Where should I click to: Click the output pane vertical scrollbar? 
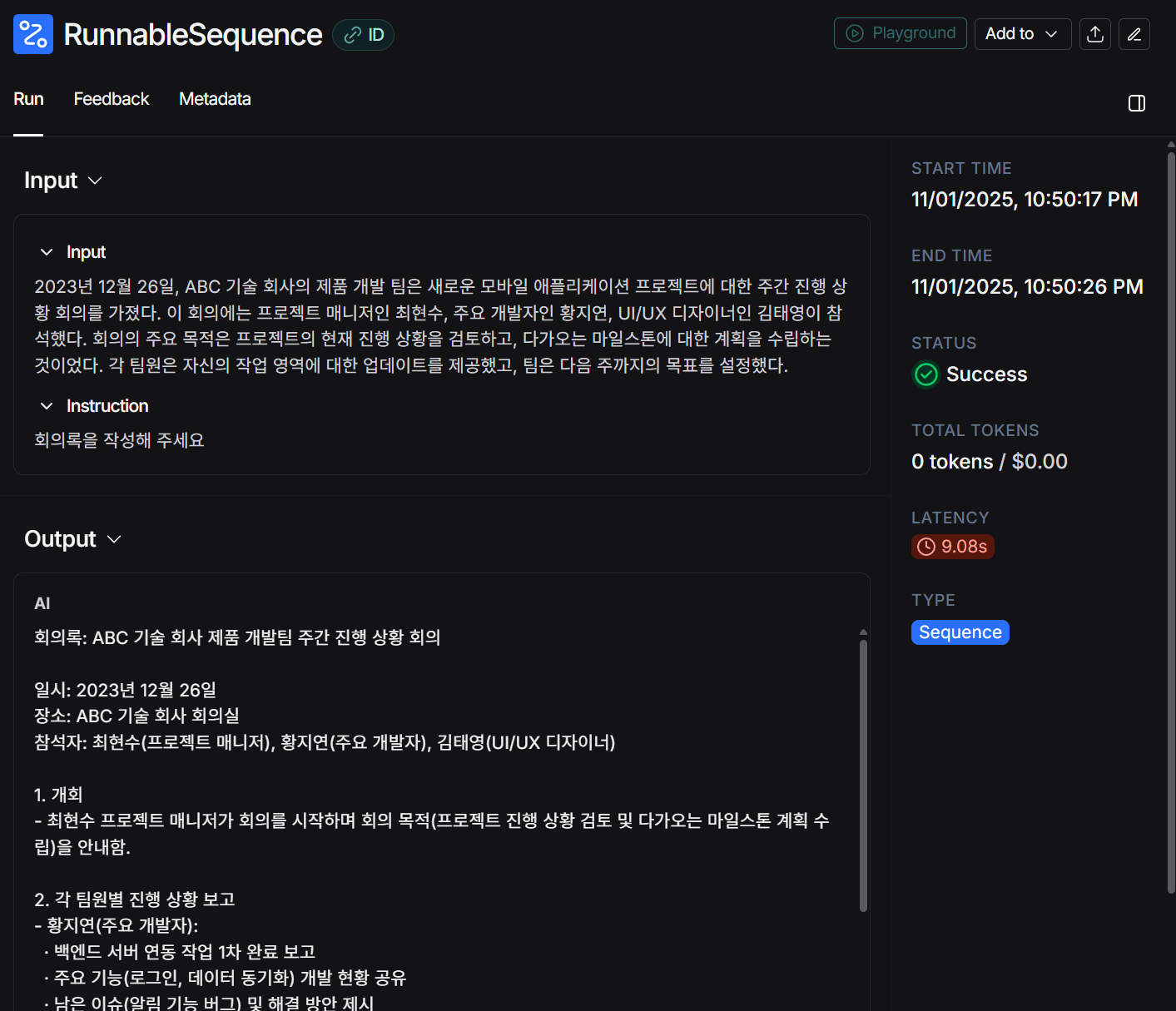click(863, 774)
